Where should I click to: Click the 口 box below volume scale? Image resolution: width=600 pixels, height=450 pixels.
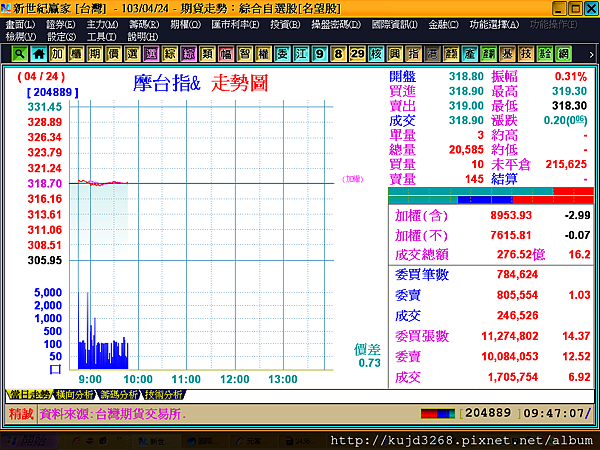pos(55,369)
